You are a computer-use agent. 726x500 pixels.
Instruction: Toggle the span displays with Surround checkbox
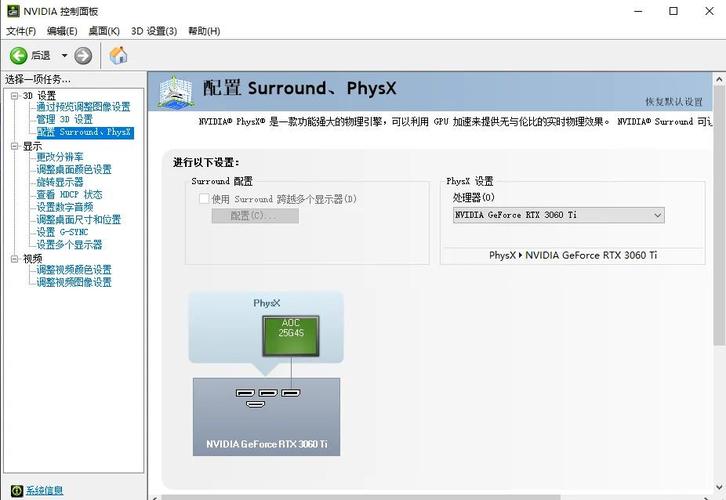pyautogui.click(x=204, y=199)
